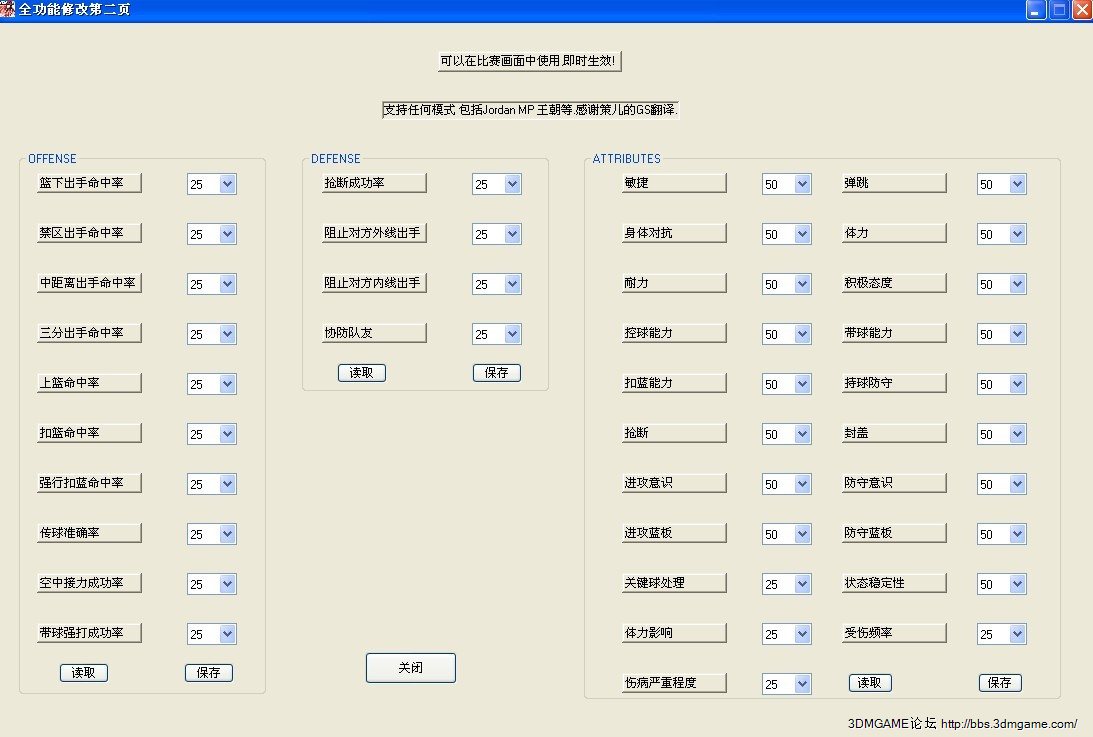Expand the 受伤频率 value dropdown
The width and height of the screenshot is (1093, 737).
click(x=1017, y=634)
